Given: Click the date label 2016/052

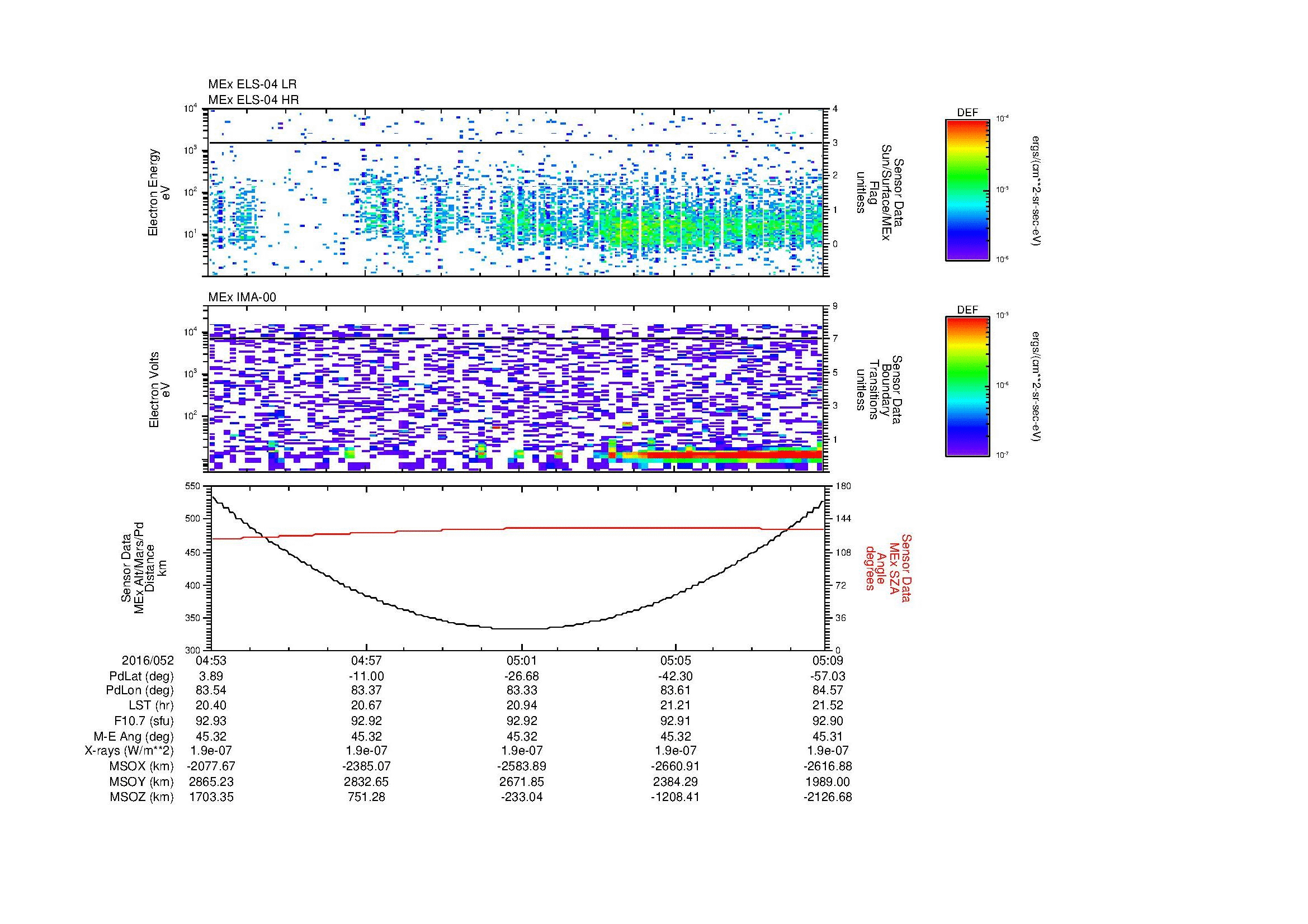Looking at the screenshot, I should click(x=148, y=660).
